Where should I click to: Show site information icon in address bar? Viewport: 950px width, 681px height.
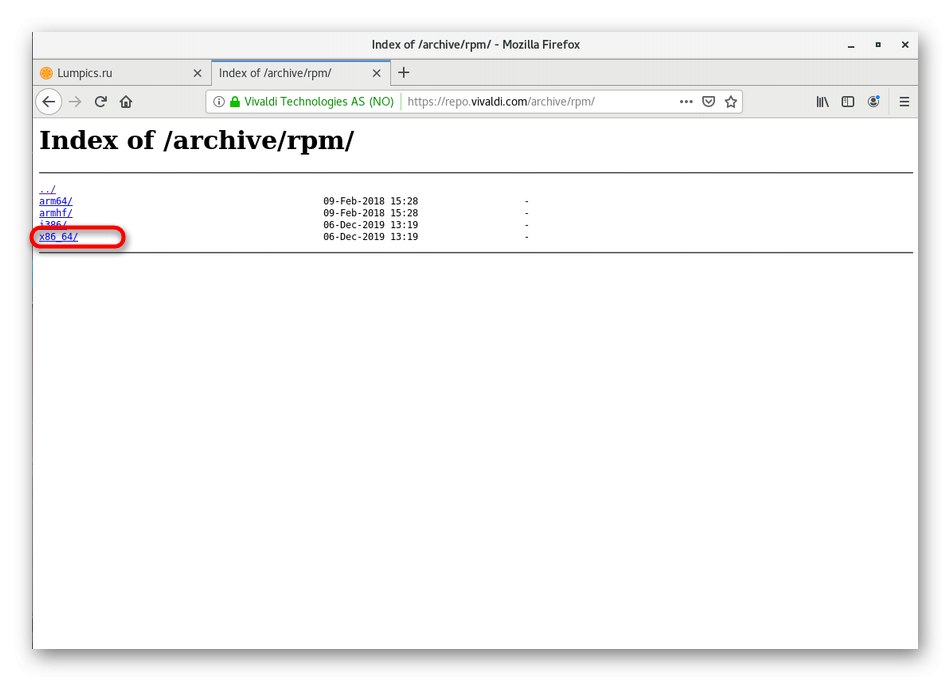(219, 102)
